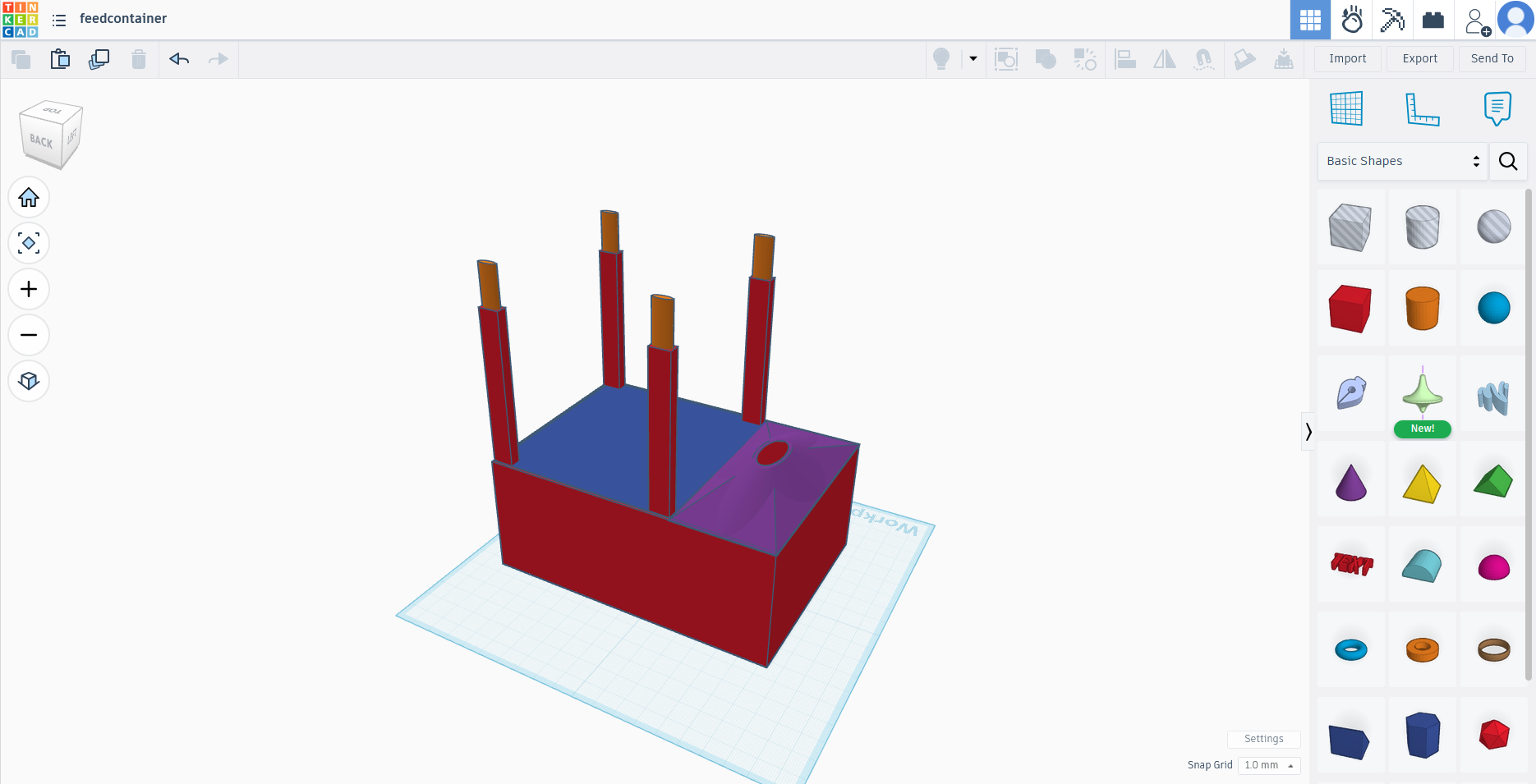This screenshot has width=1536, height=784.
Task: Select the Fit all in view icon
Action: (x=29, y=244)
